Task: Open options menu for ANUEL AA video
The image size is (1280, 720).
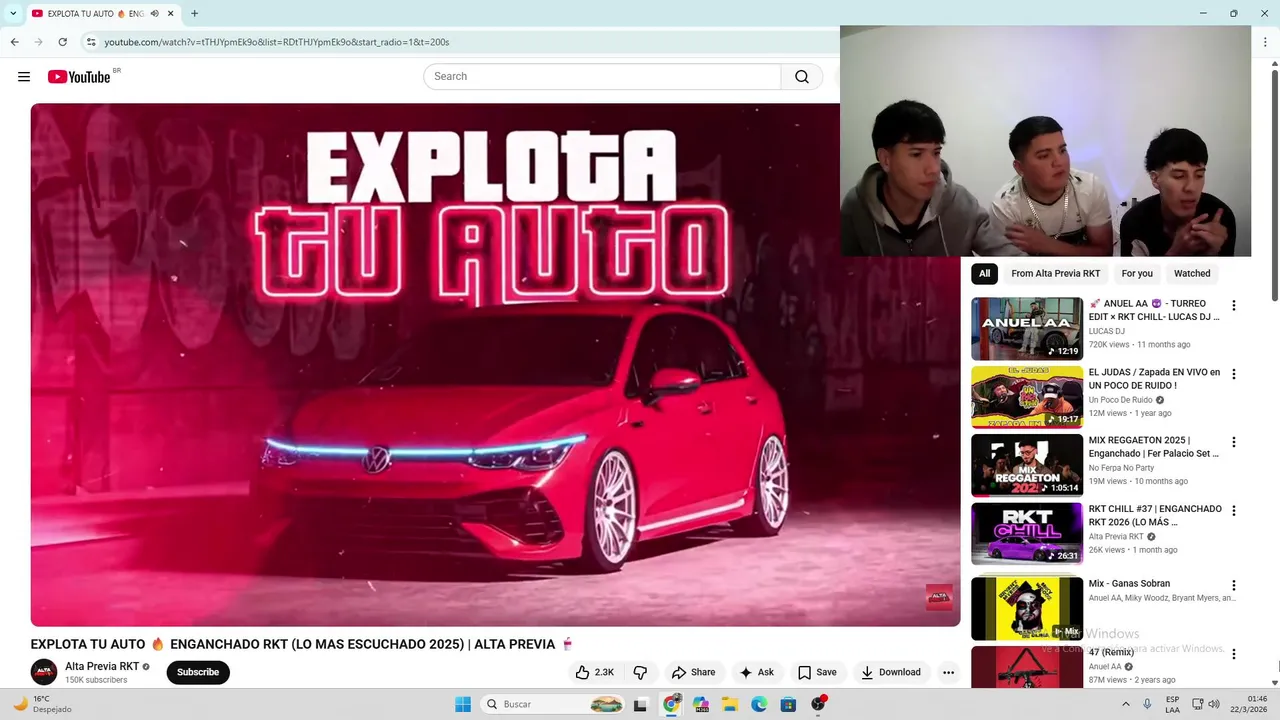Action: 1233,306
